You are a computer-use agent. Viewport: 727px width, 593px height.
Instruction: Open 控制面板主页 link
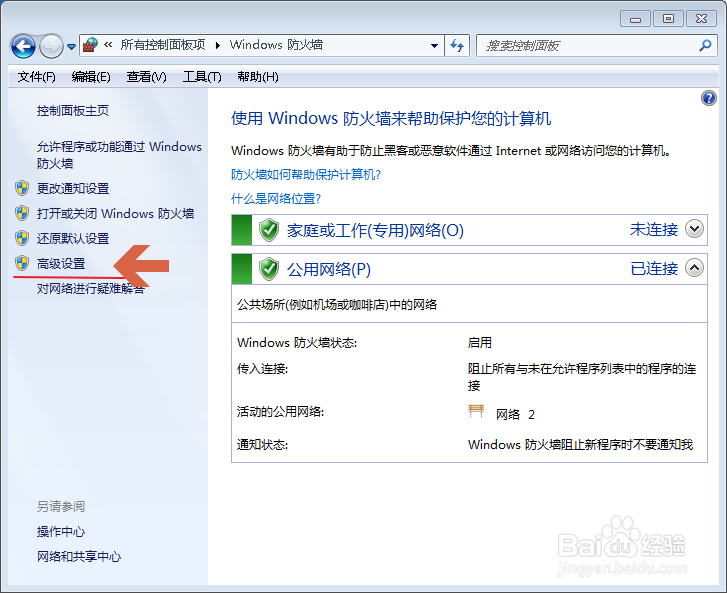point(73,111)
